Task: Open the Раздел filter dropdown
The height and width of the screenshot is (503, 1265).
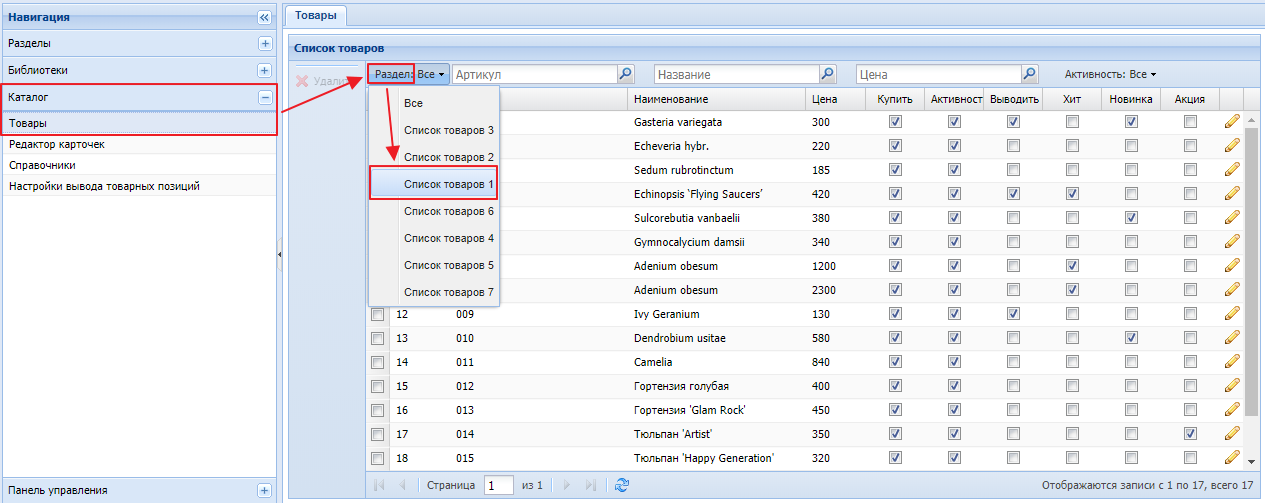Action: tap(408, 74)
